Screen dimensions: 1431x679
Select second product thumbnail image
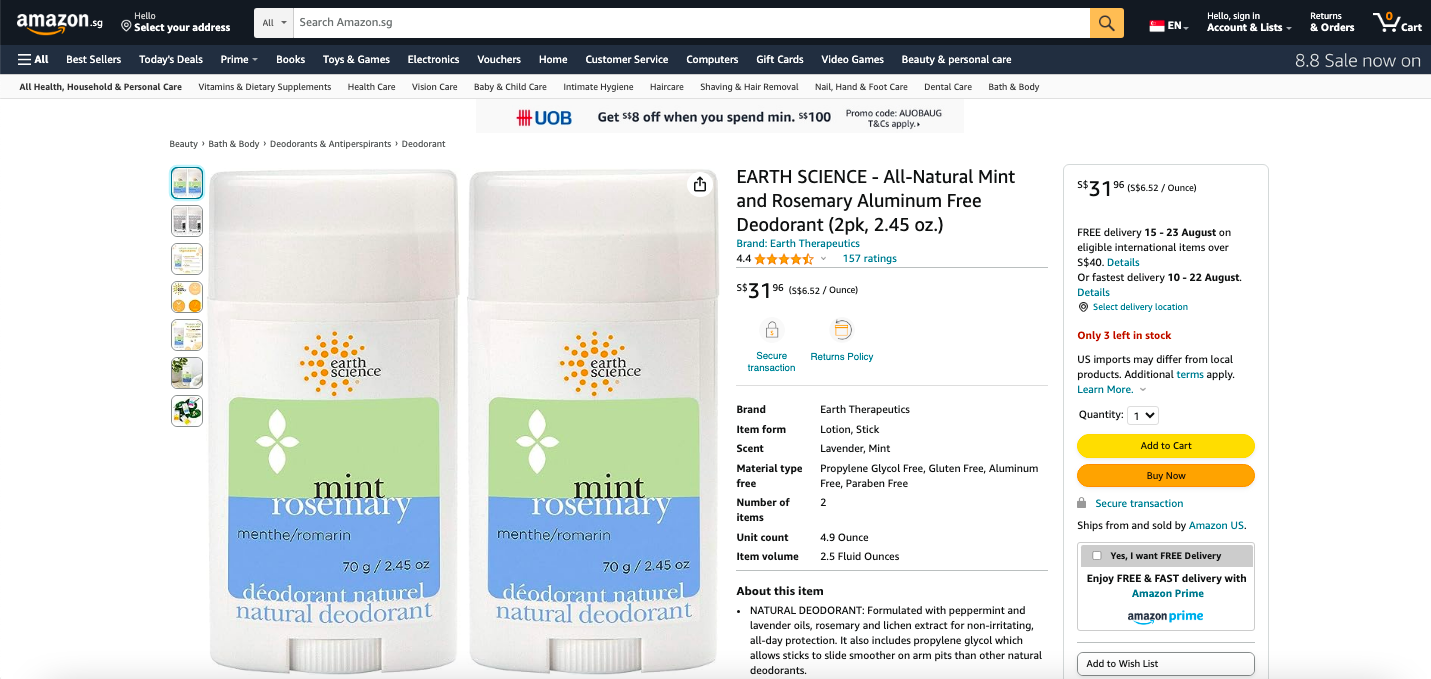(x=187, y=221)
